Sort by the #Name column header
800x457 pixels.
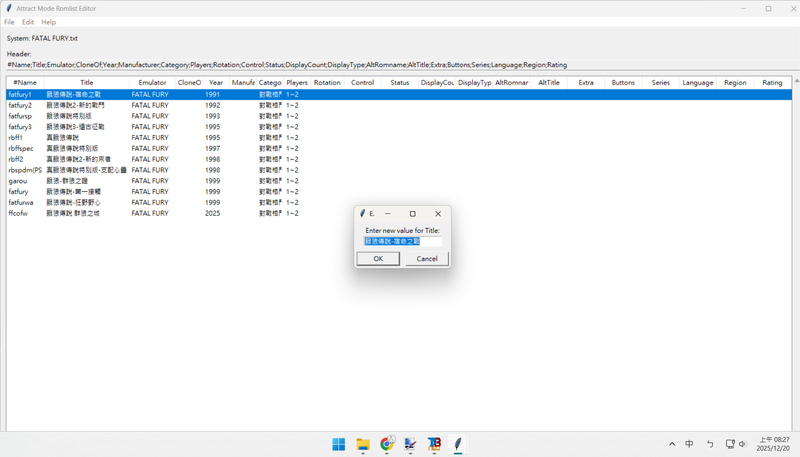[x=25, y=82]
